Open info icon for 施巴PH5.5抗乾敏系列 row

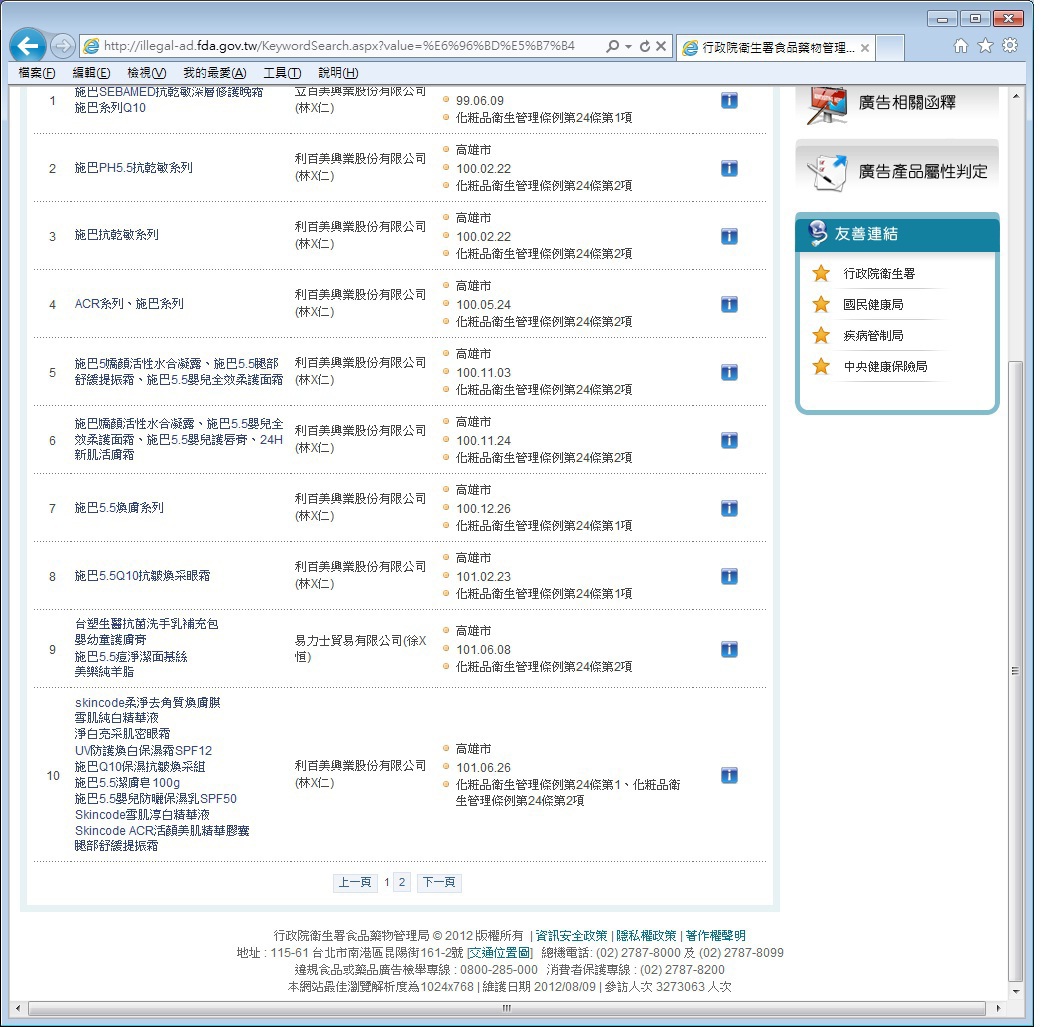pos(729,168)
